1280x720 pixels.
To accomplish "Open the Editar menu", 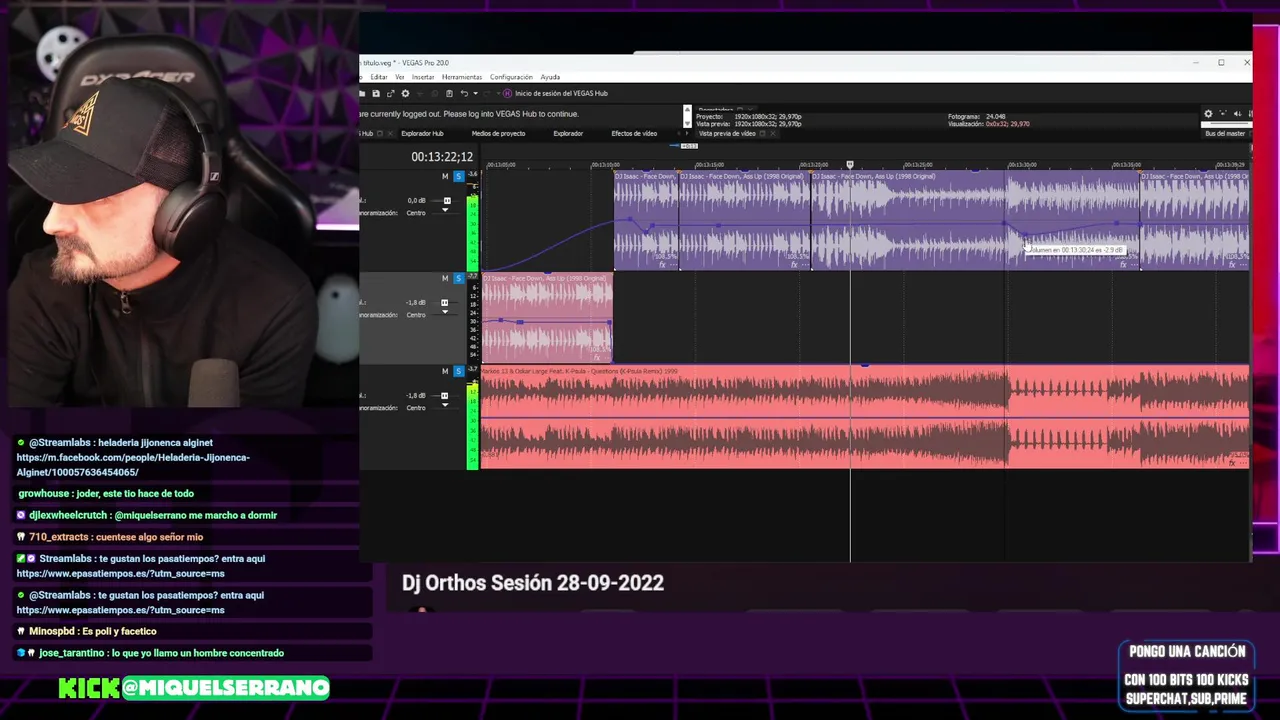I will pos(379,77).
